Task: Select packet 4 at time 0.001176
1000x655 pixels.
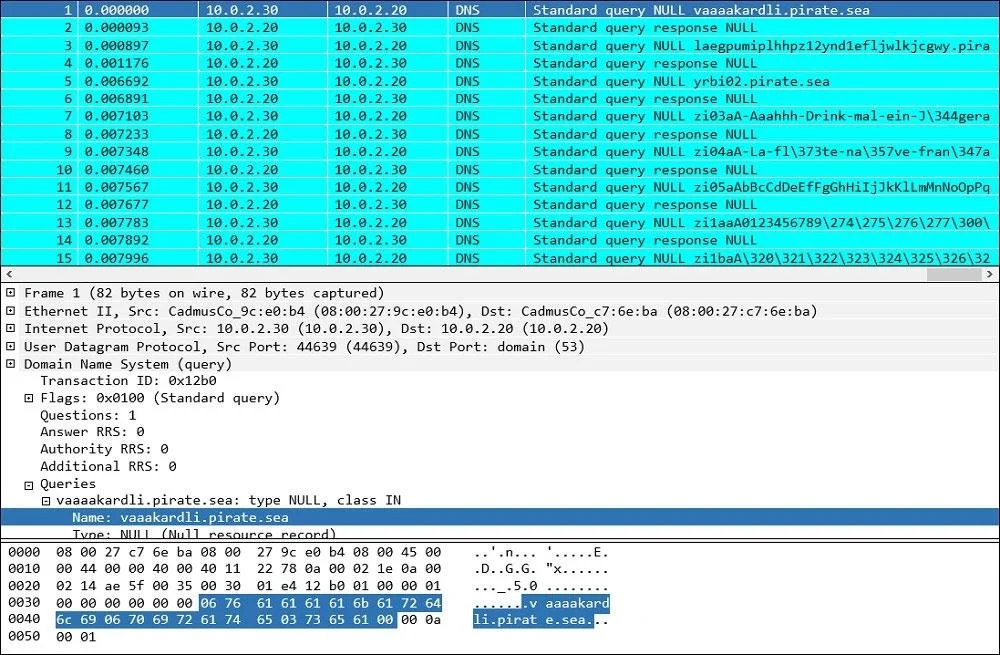Action: click(x=500, y=63)
